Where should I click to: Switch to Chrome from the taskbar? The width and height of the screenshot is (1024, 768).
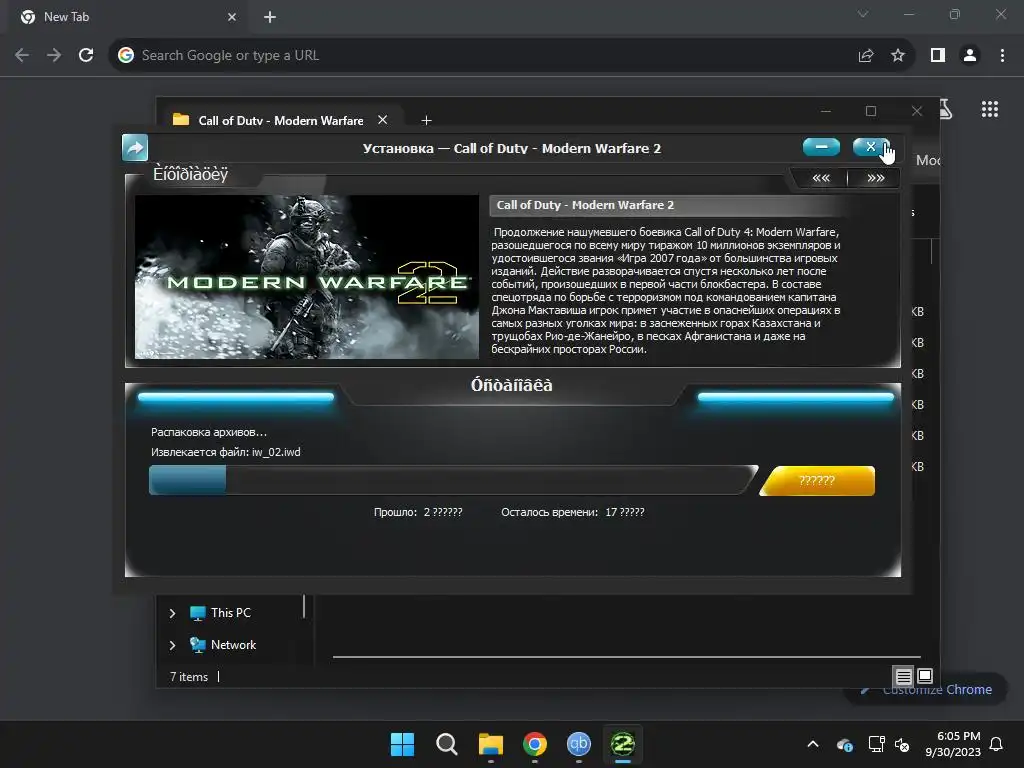tap(534, 744)
